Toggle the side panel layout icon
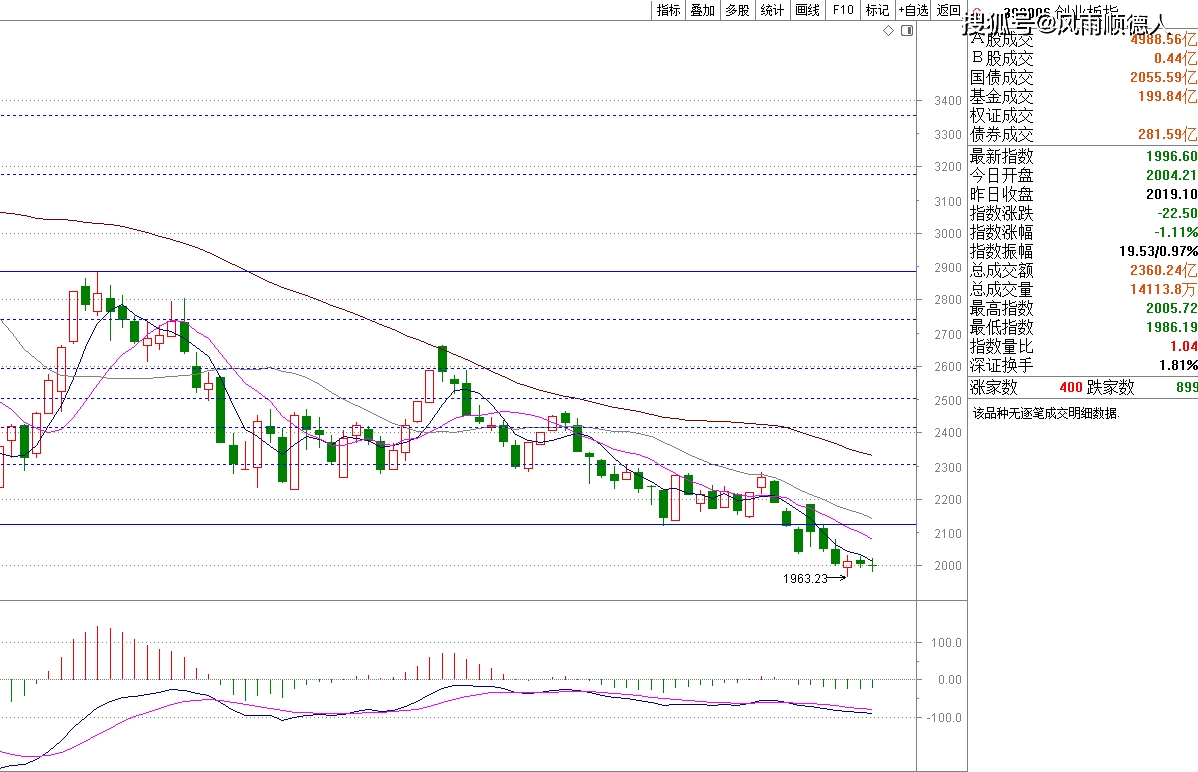 (x=907, y=31)
